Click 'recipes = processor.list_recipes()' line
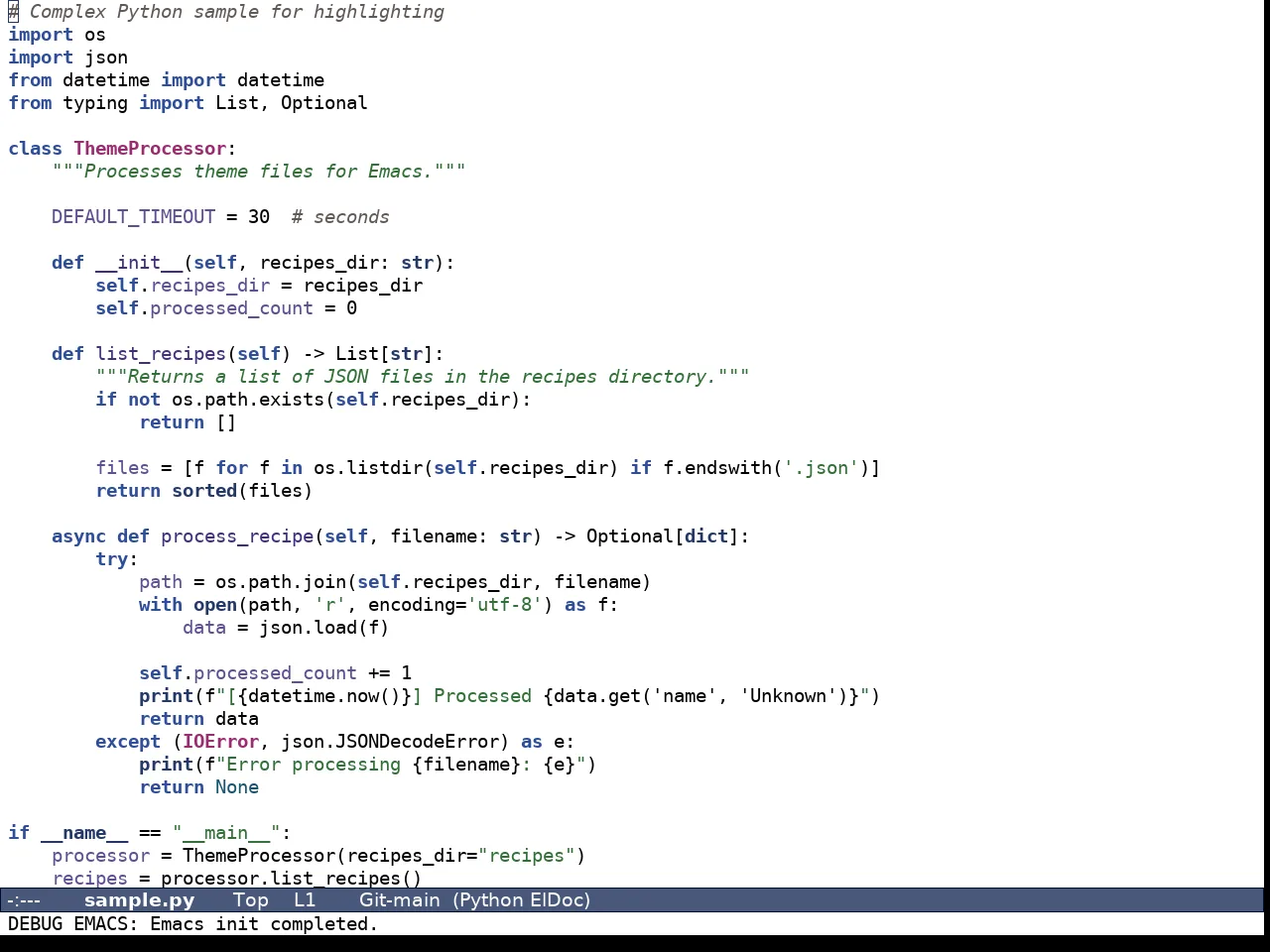Screen dimensions: 1270x952 tap(237, 879)
